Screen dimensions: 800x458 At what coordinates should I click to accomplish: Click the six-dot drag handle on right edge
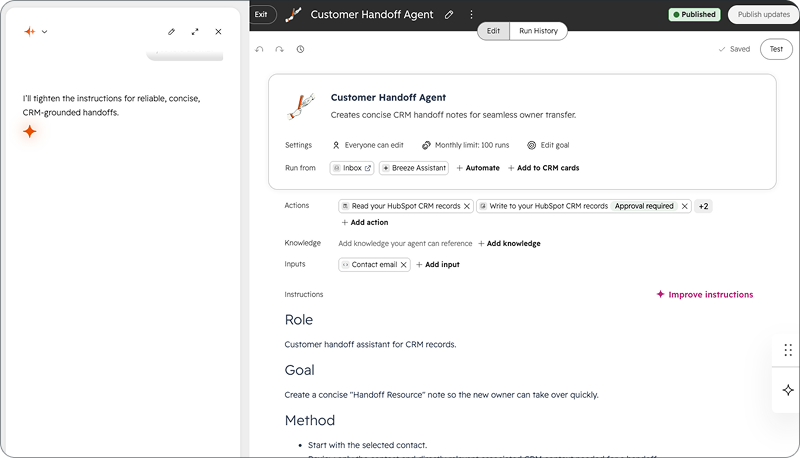[788, 350]
